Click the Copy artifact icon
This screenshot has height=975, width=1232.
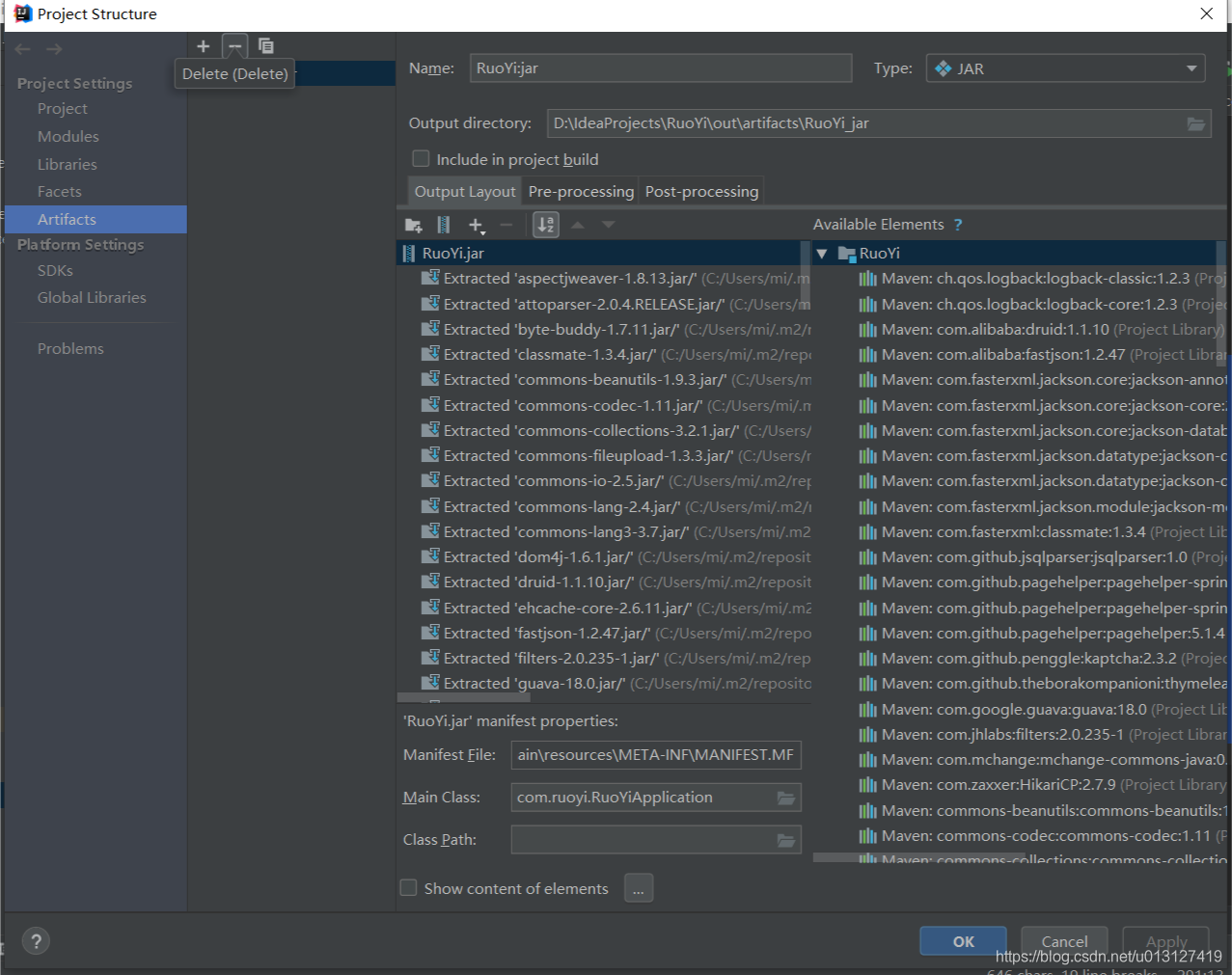[x=266, y=46]
